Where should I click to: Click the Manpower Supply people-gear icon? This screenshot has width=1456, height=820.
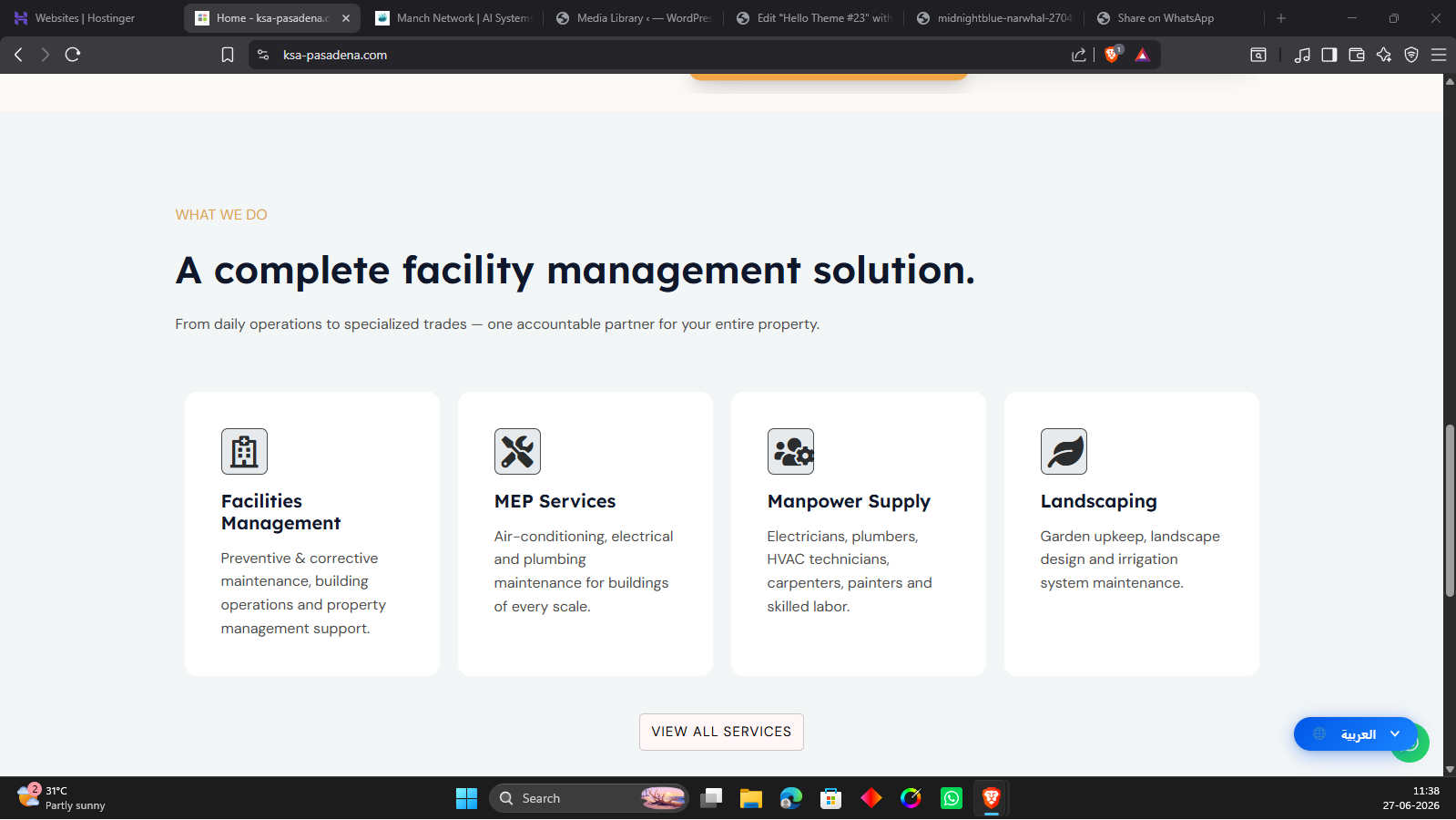(790, 451)
